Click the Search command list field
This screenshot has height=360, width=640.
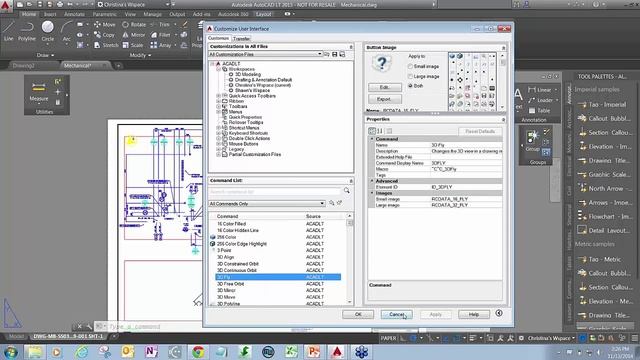tap(275, 191)
